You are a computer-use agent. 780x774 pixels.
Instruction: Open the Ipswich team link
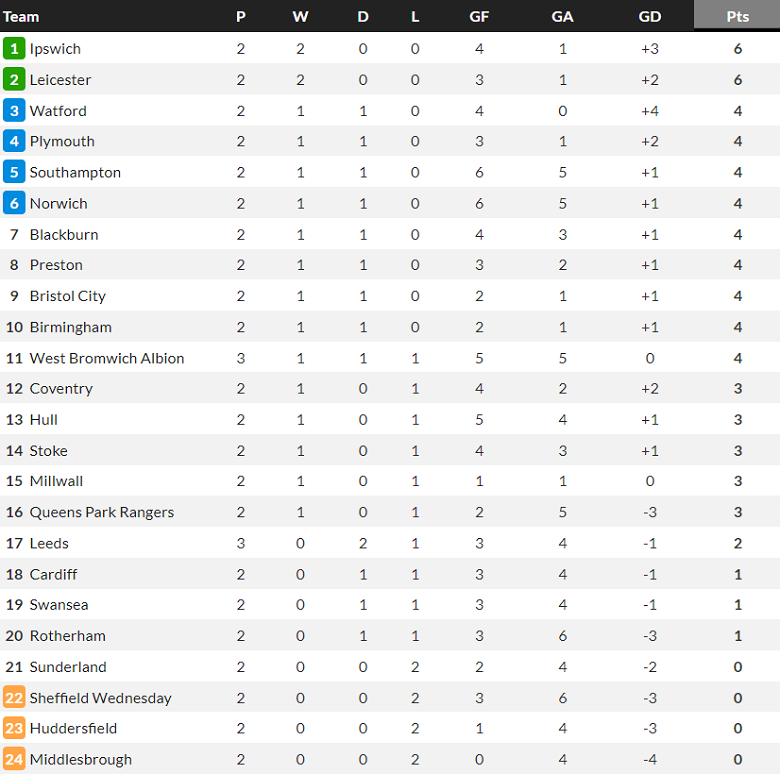click(55, 49)
